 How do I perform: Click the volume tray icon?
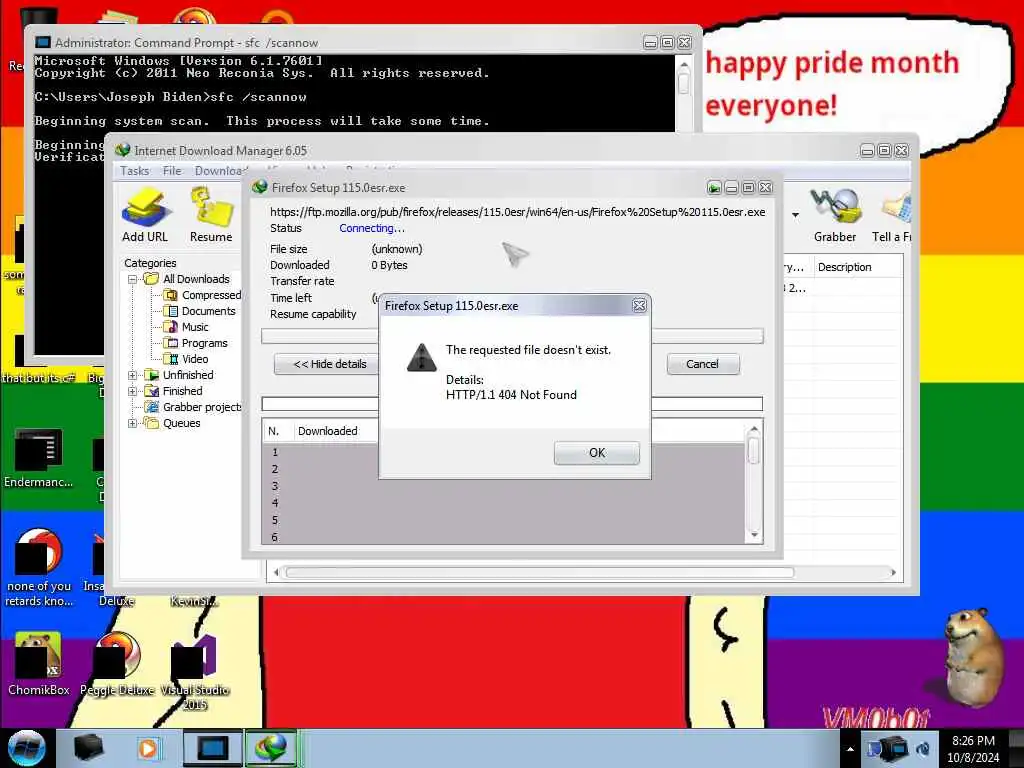923,748
